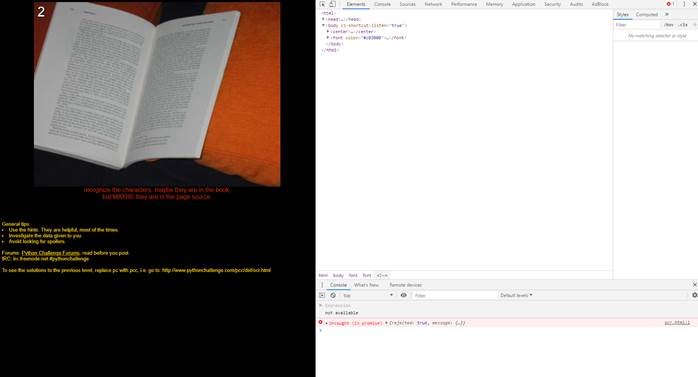Open console settings gear icon
Image resolution: width=698 pixels, height=377 pixels.
click(x=694, y=295)
